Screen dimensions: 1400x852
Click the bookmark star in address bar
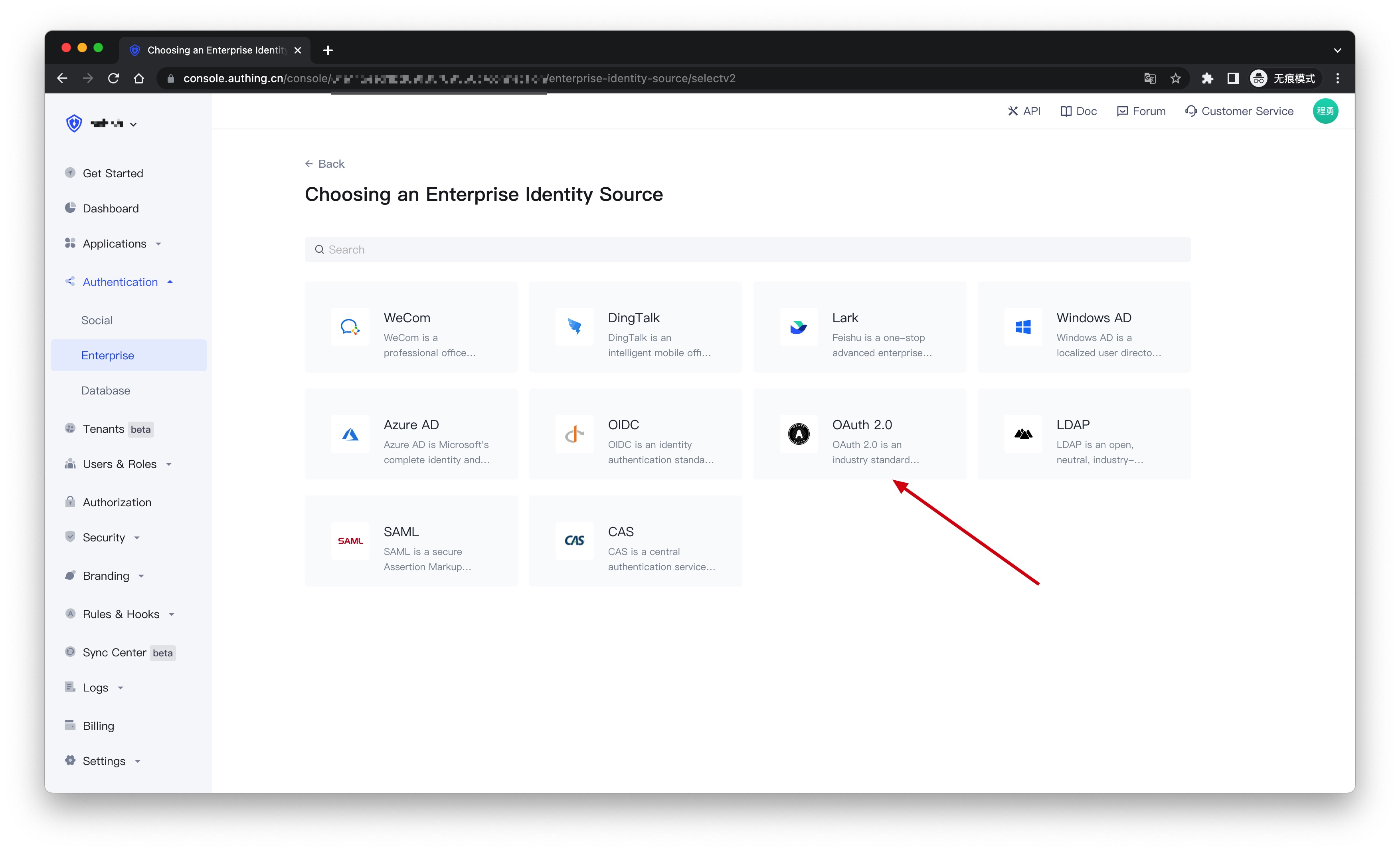tap(1176, 78)
